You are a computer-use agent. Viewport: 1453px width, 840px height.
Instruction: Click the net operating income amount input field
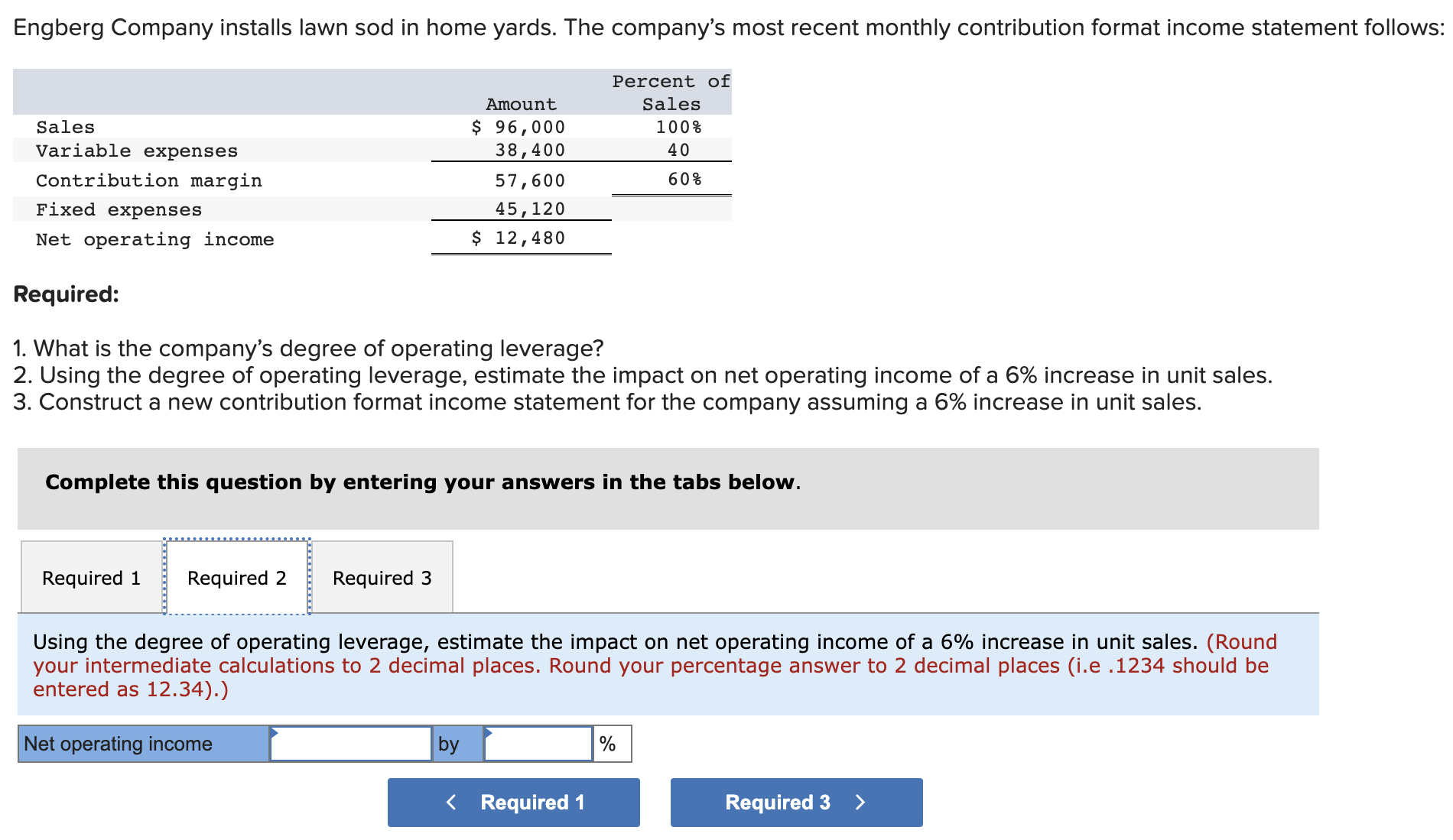350,743
